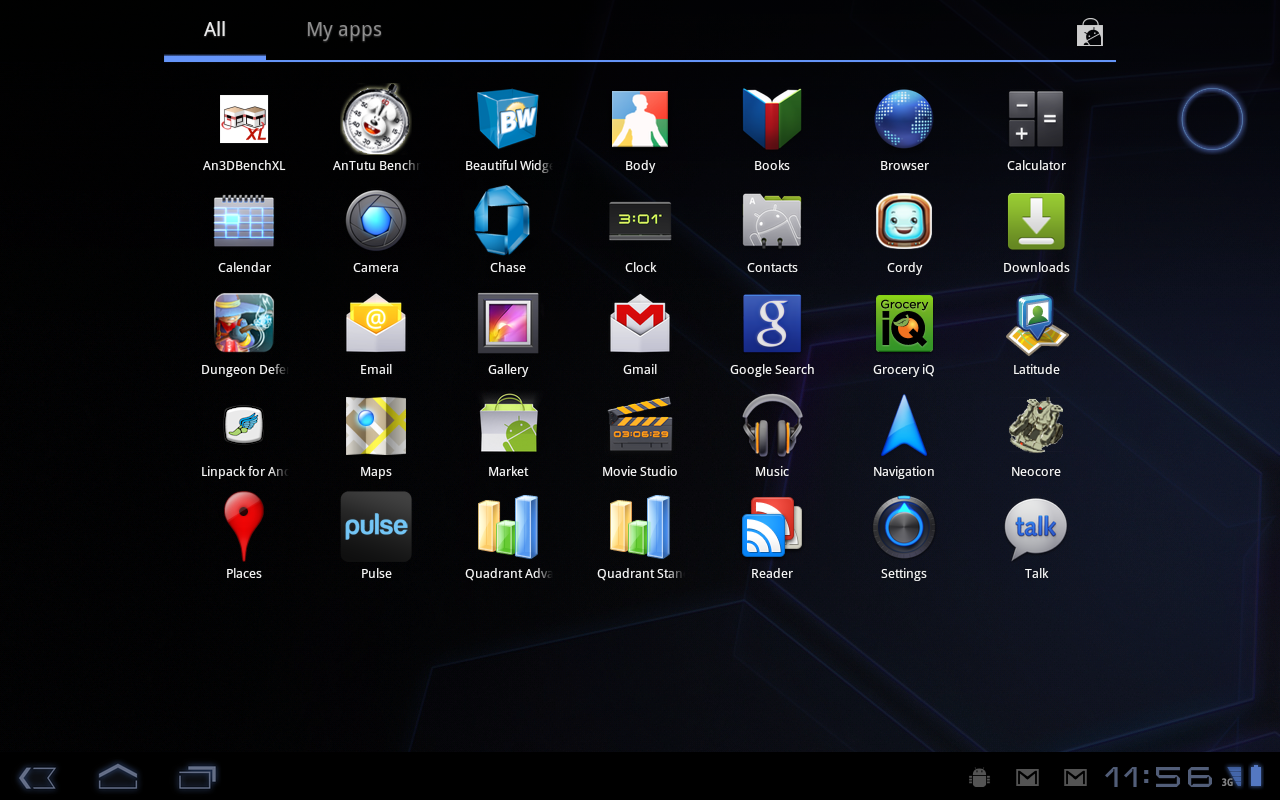This screenshot has width=1280, height=800.
Task: Open the first Gmail notification icon
Action: coord(1027,777)
